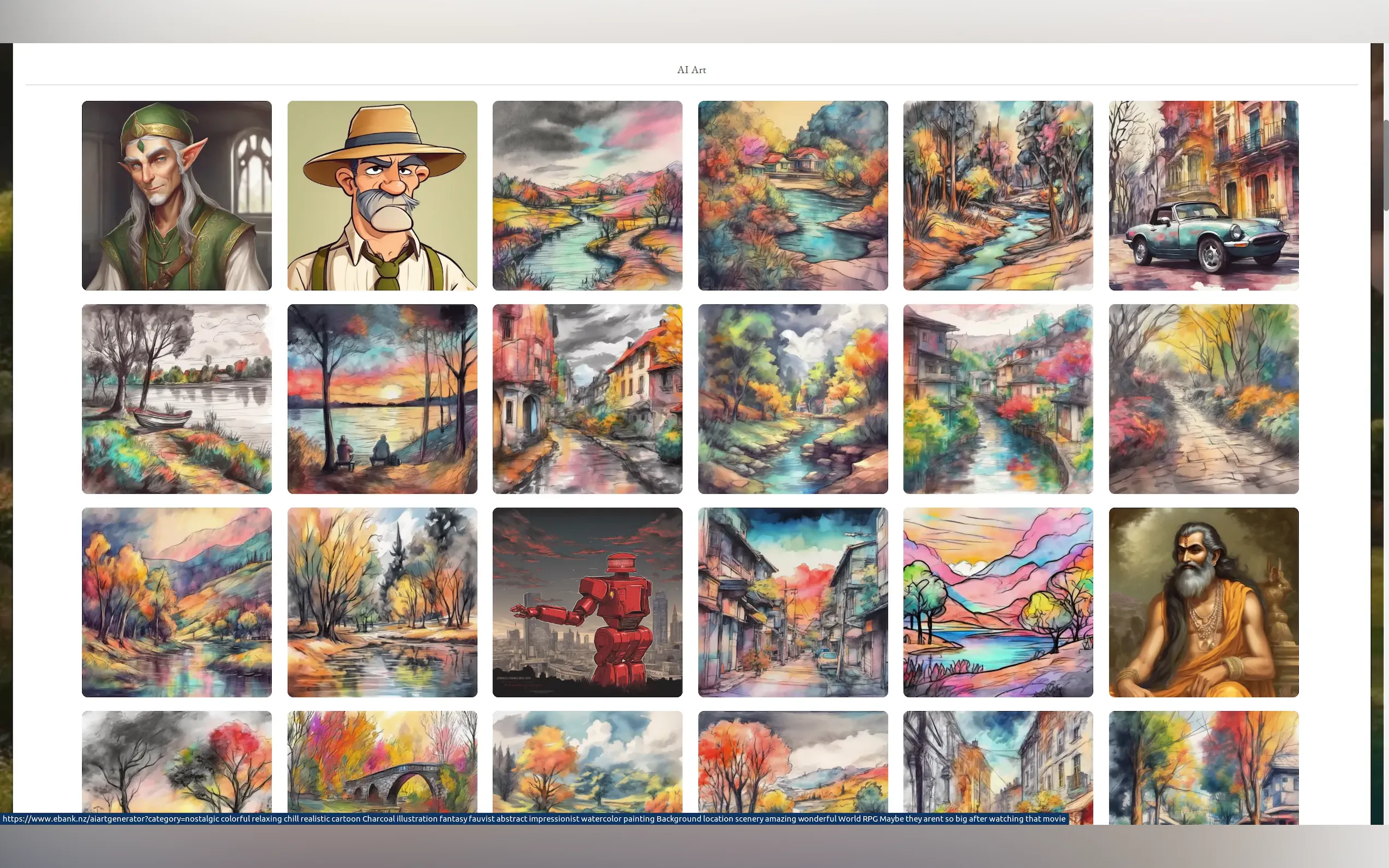
Task: Click the cartoon farmer in straw hat
Action: (x=382, y=195)
